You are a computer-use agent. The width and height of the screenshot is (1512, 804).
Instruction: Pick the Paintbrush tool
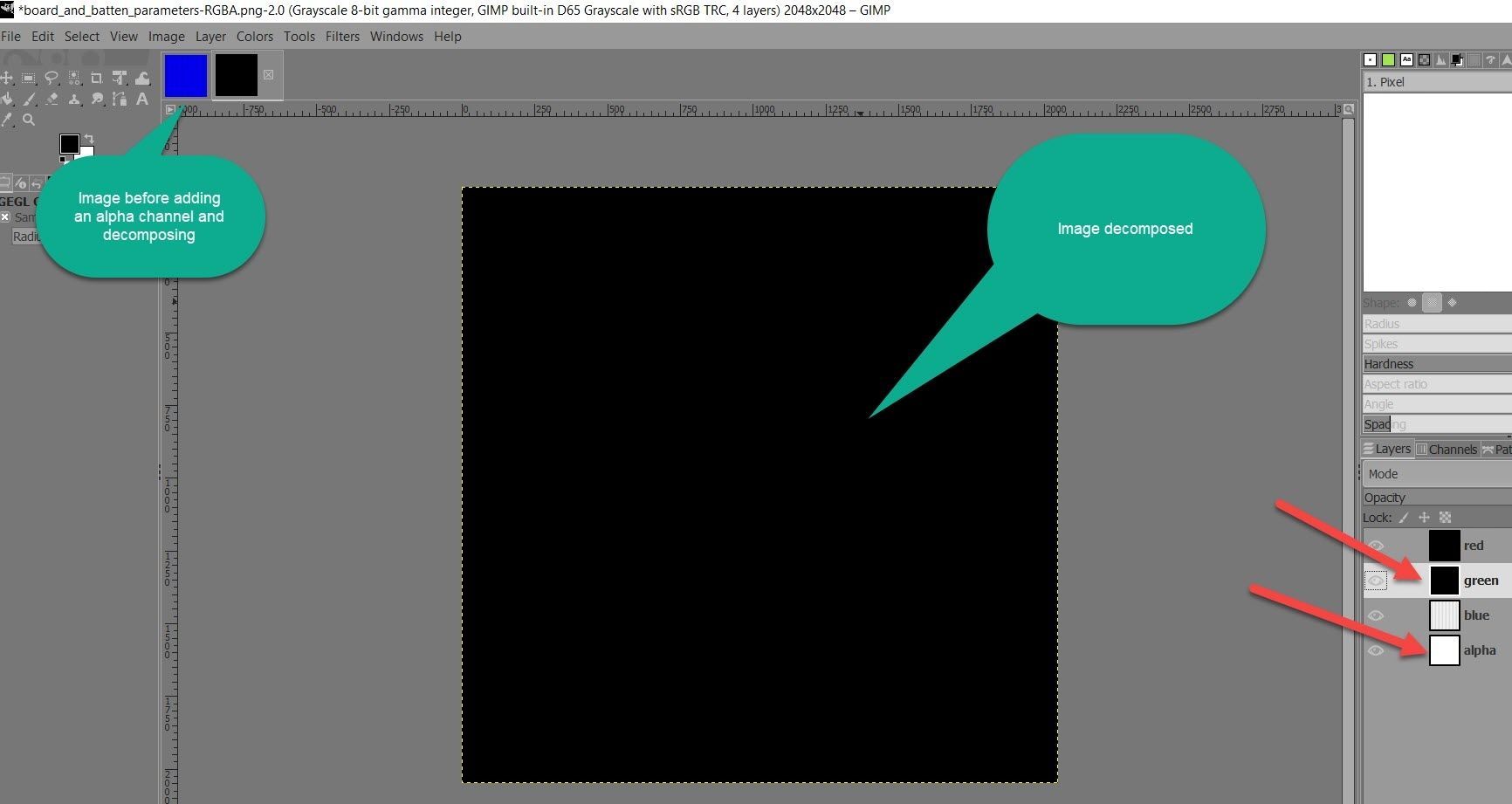(30, 100)
